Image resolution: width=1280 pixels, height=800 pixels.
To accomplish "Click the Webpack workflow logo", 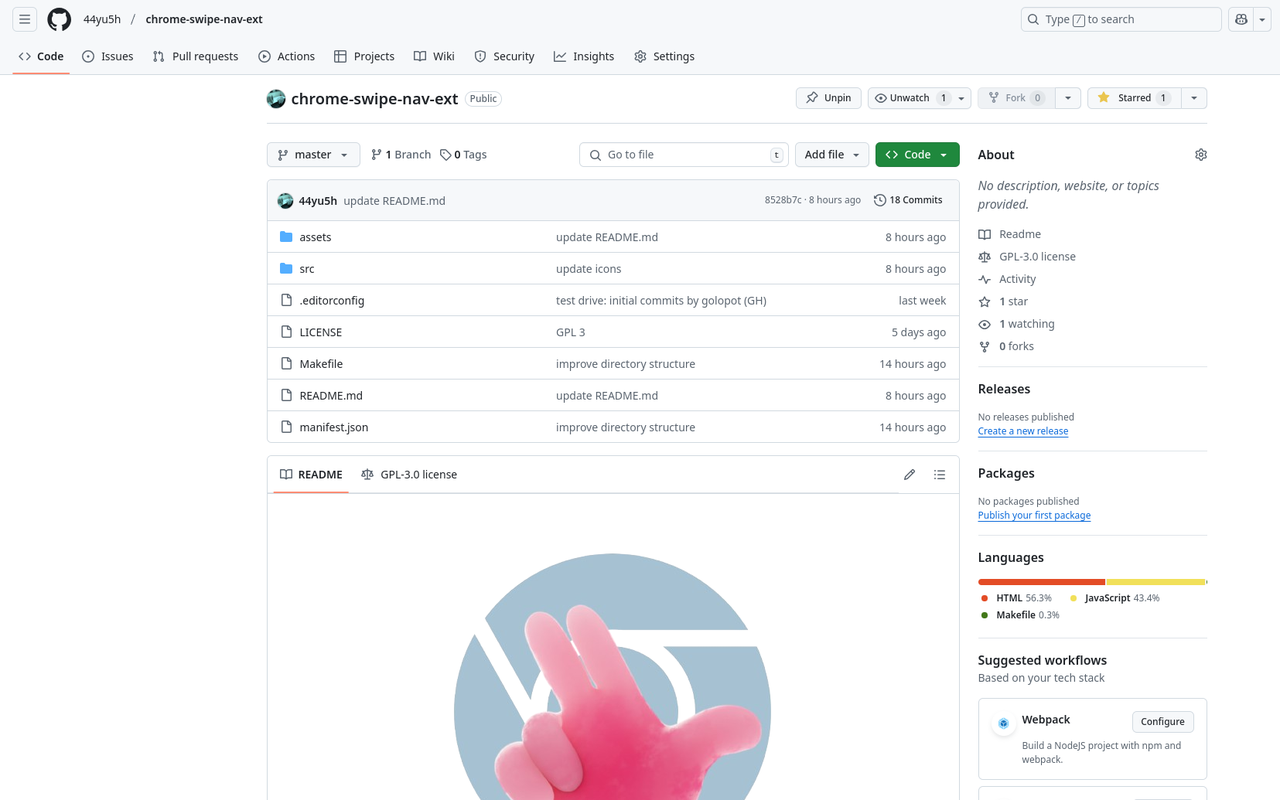I will [x=1003, y=723].
